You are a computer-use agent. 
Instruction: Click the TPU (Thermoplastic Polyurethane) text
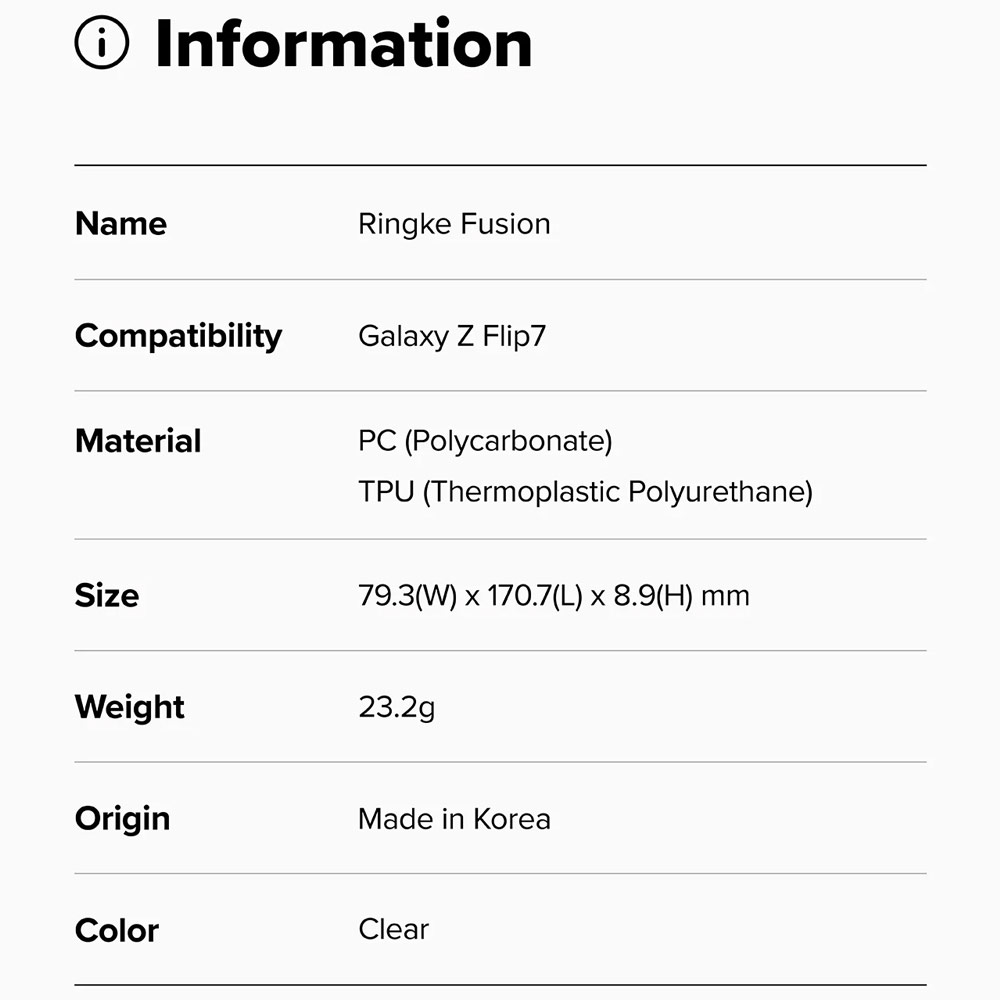585,492
